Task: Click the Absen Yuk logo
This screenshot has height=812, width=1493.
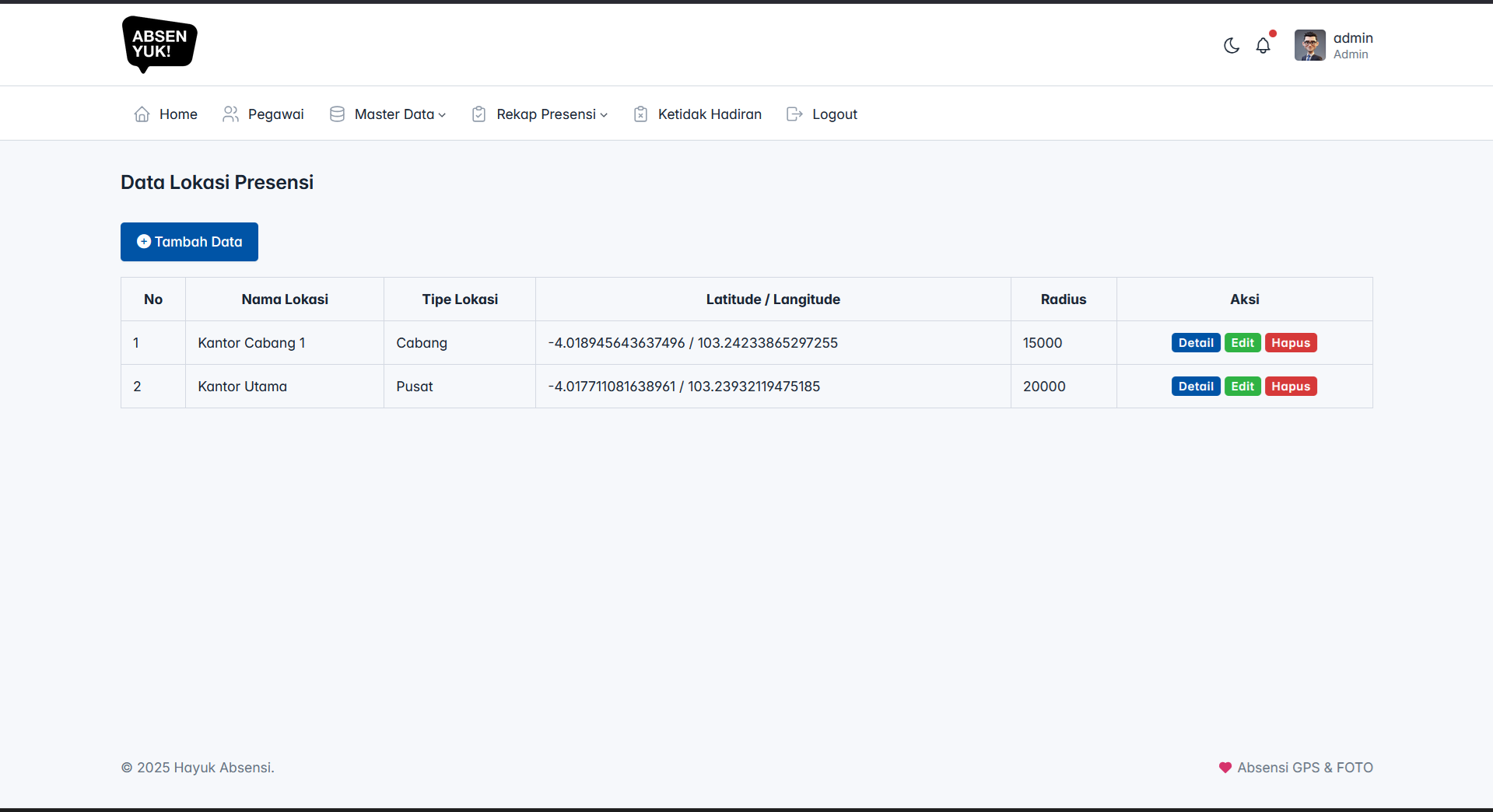Action: point(159,44)
